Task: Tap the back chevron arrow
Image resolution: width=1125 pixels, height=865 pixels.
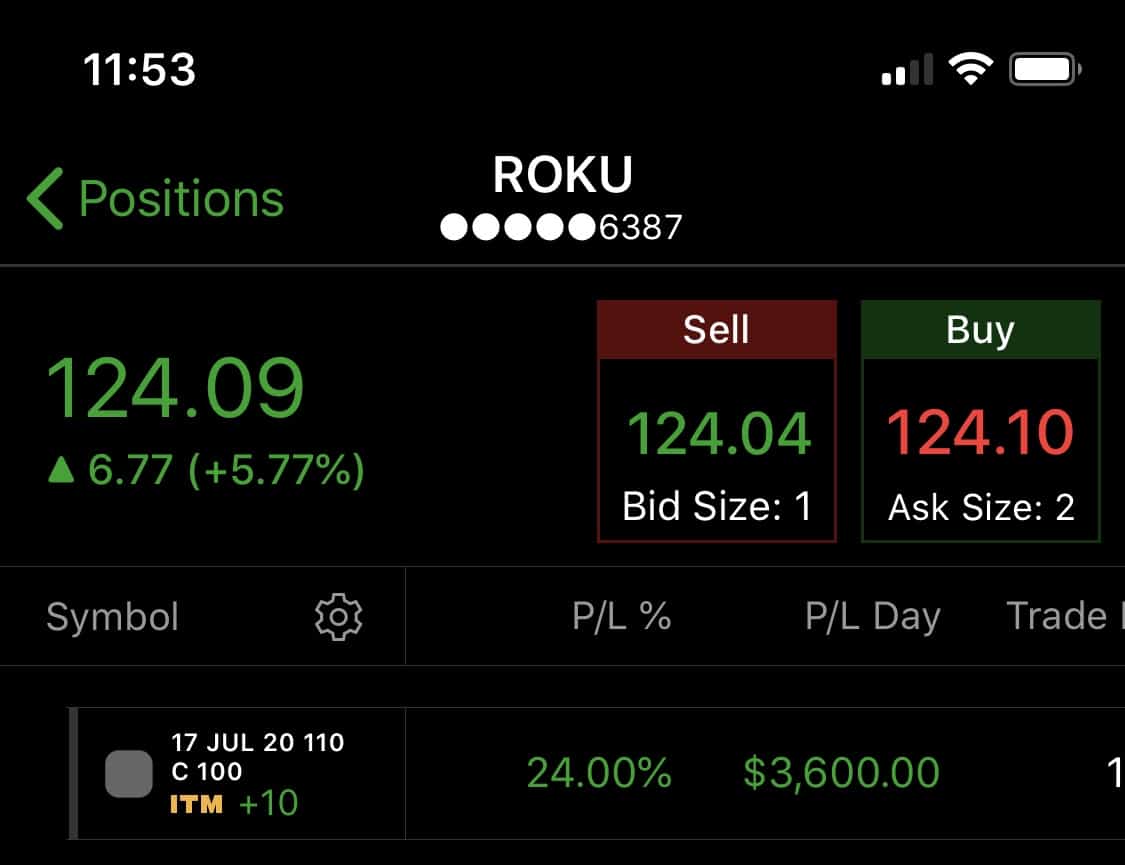Action: [45, 199]
